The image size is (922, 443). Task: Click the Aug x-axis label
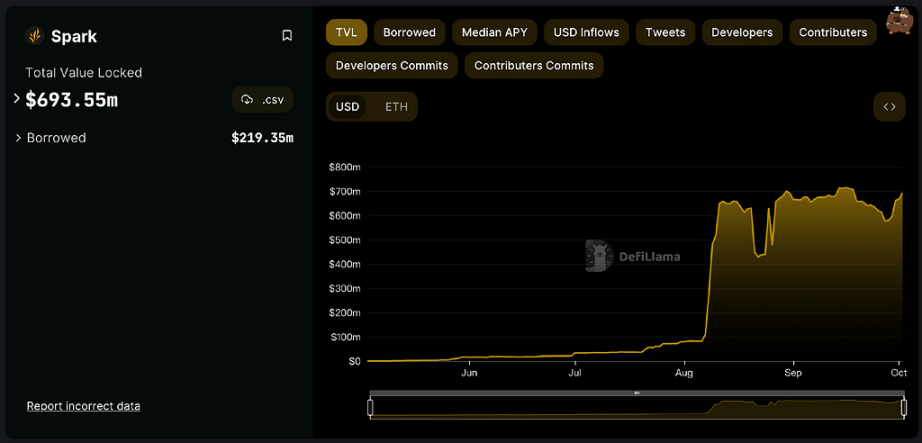(684, 373)
